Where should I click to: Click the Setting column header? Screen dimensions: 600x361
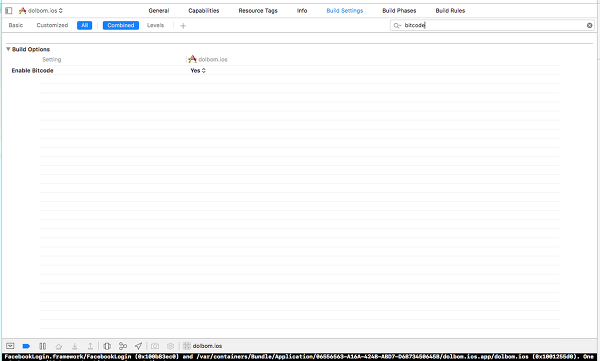pos(52,59)
